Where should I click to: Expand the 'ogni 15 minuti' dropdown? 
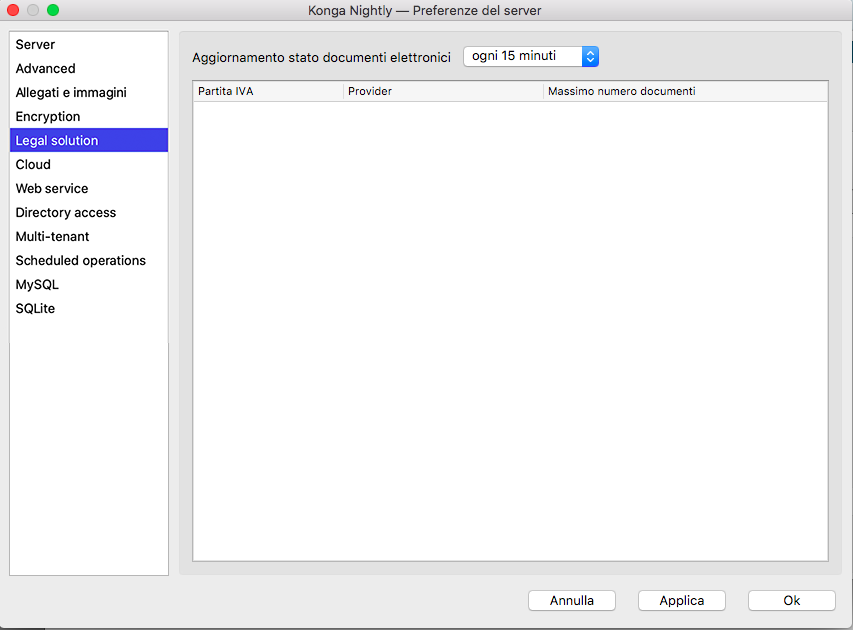click(x=531, y=57)
